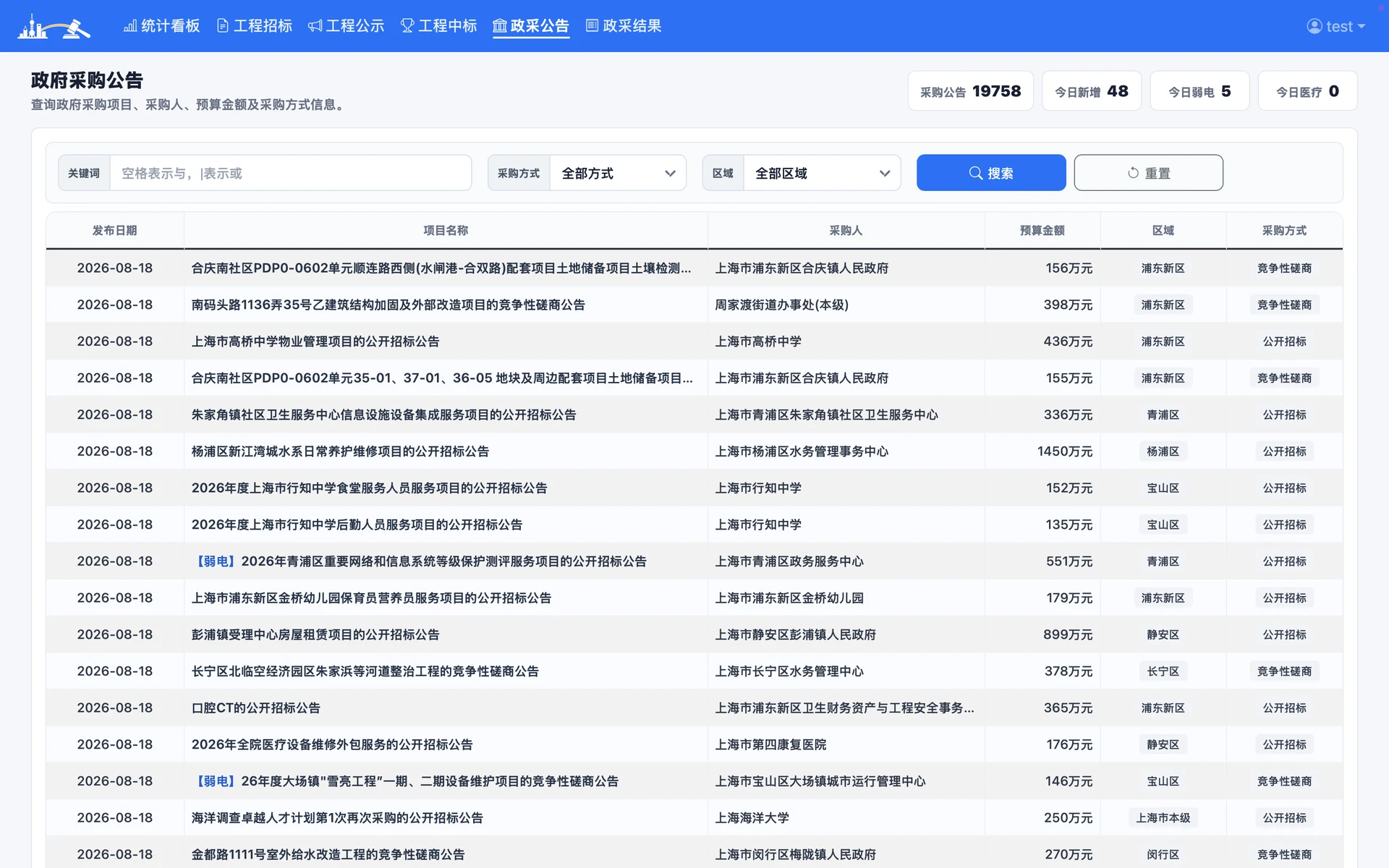
Task: Open 朱家角镇社区卫生服务中心信息设施 announcement
Action: (x=383, y=414)
